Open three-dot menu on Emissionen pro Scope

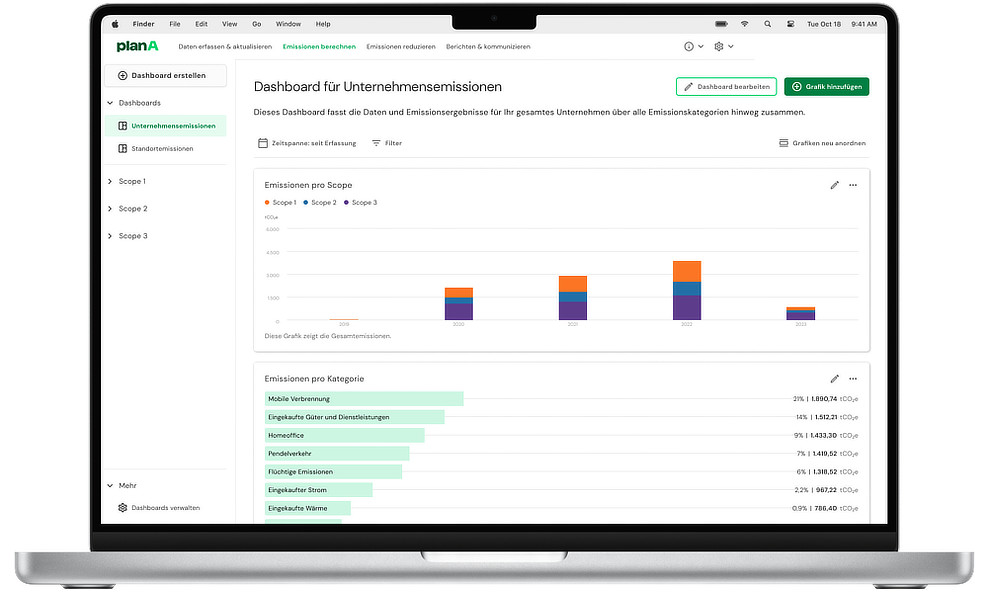(853, 185)
